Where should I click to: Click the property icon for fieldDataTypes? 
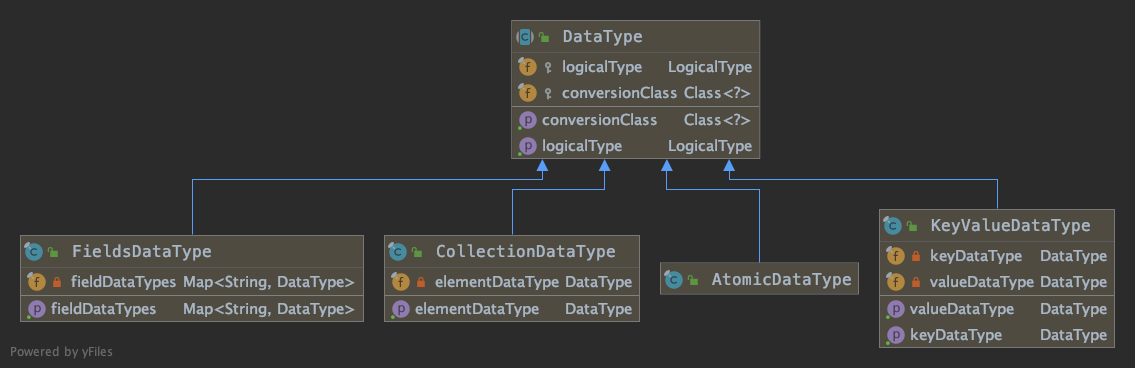tap(36, 309)
